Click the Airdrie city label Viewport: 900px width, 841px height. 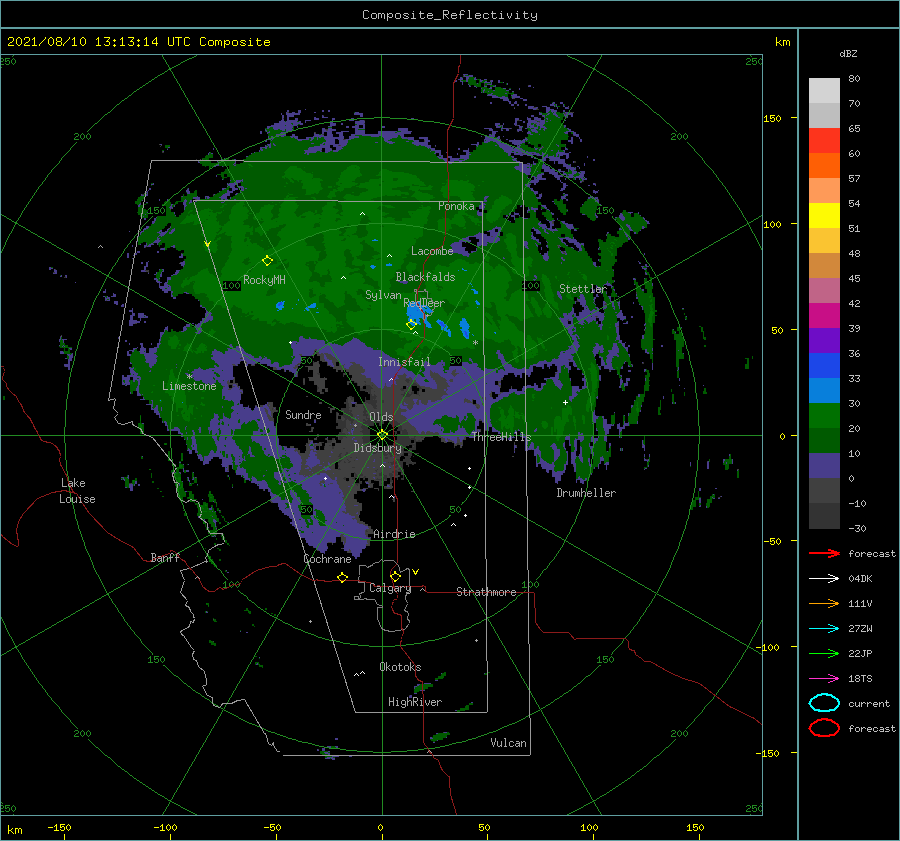(x=394, y=534)
